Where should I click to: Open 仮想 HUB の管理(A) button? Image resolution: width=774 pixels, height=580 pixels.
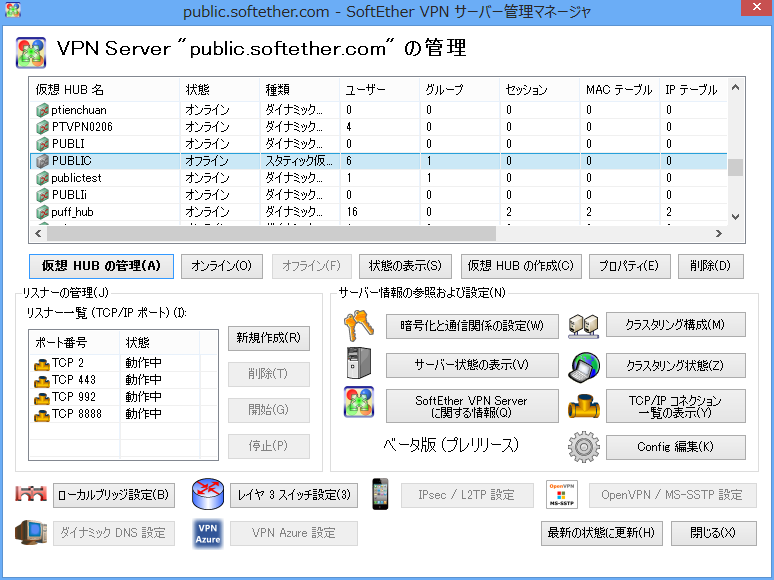pyautogui.click(x=101, y=266)
